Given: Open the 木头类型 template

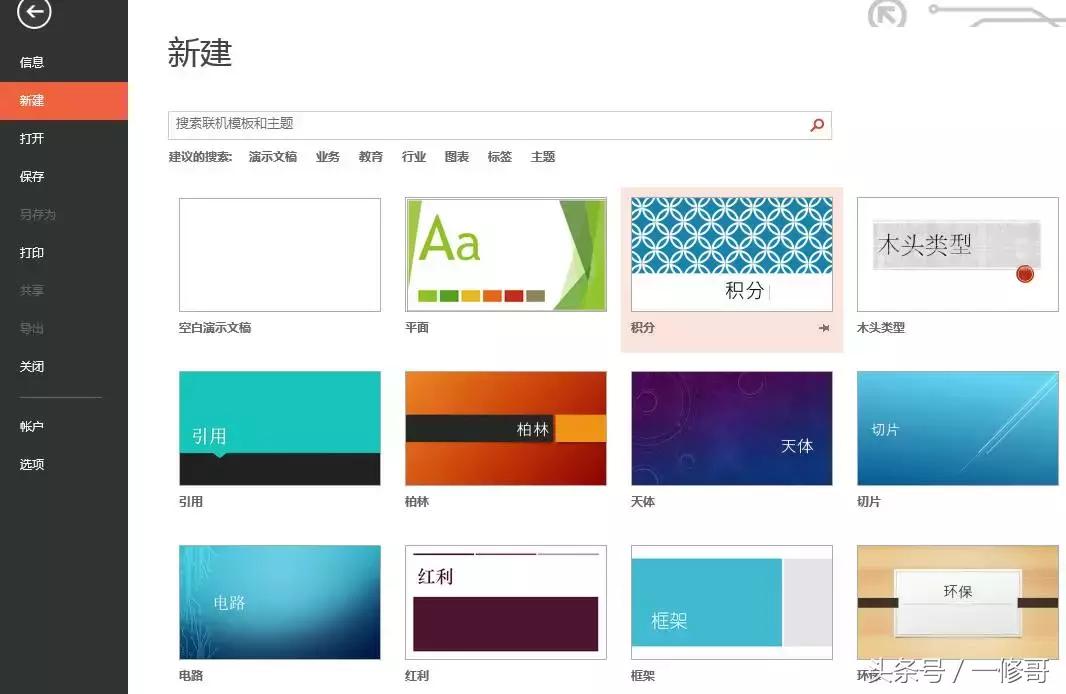Looking at the screenshot, I should click(956, 252).
